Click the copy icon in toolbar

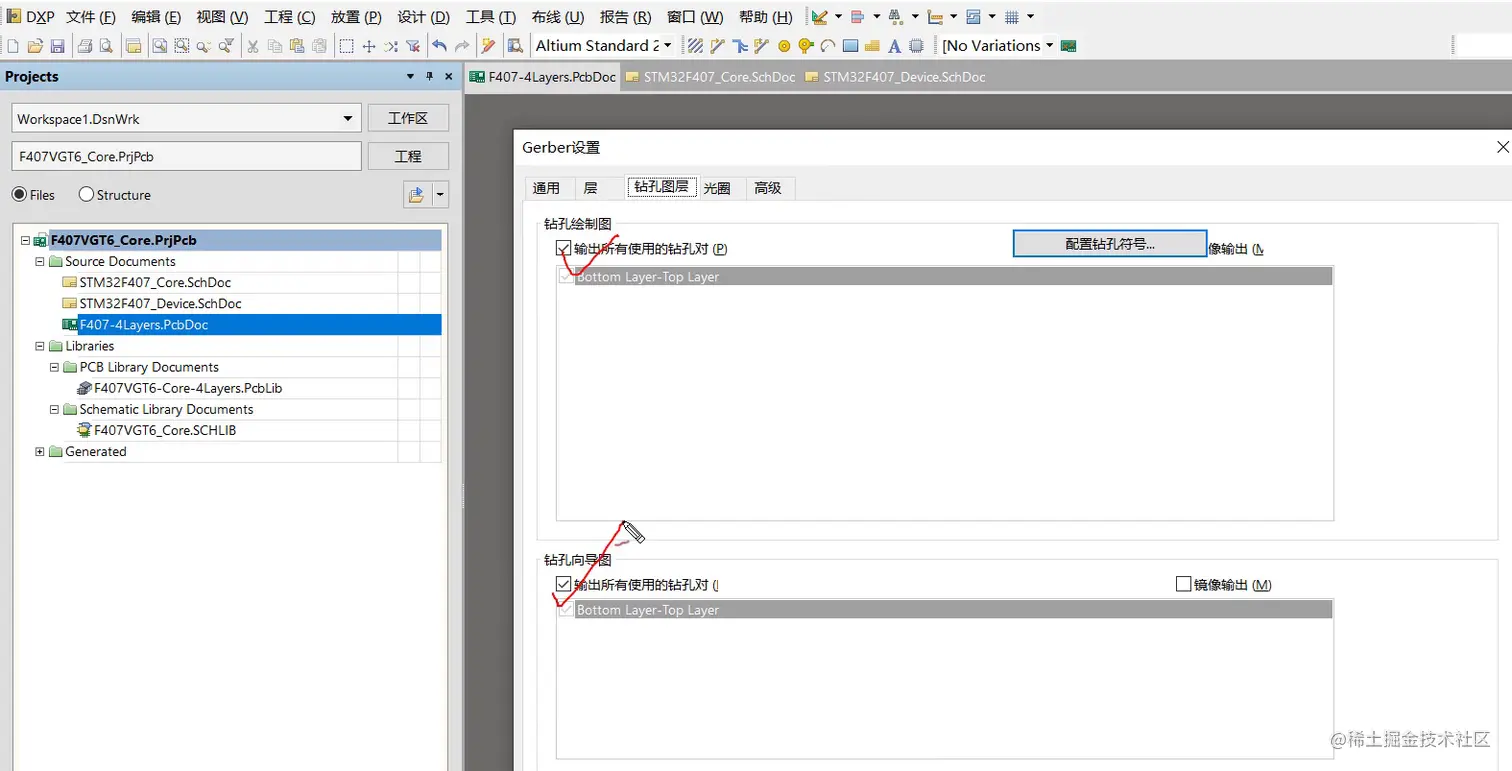click(x=275, y=46)
